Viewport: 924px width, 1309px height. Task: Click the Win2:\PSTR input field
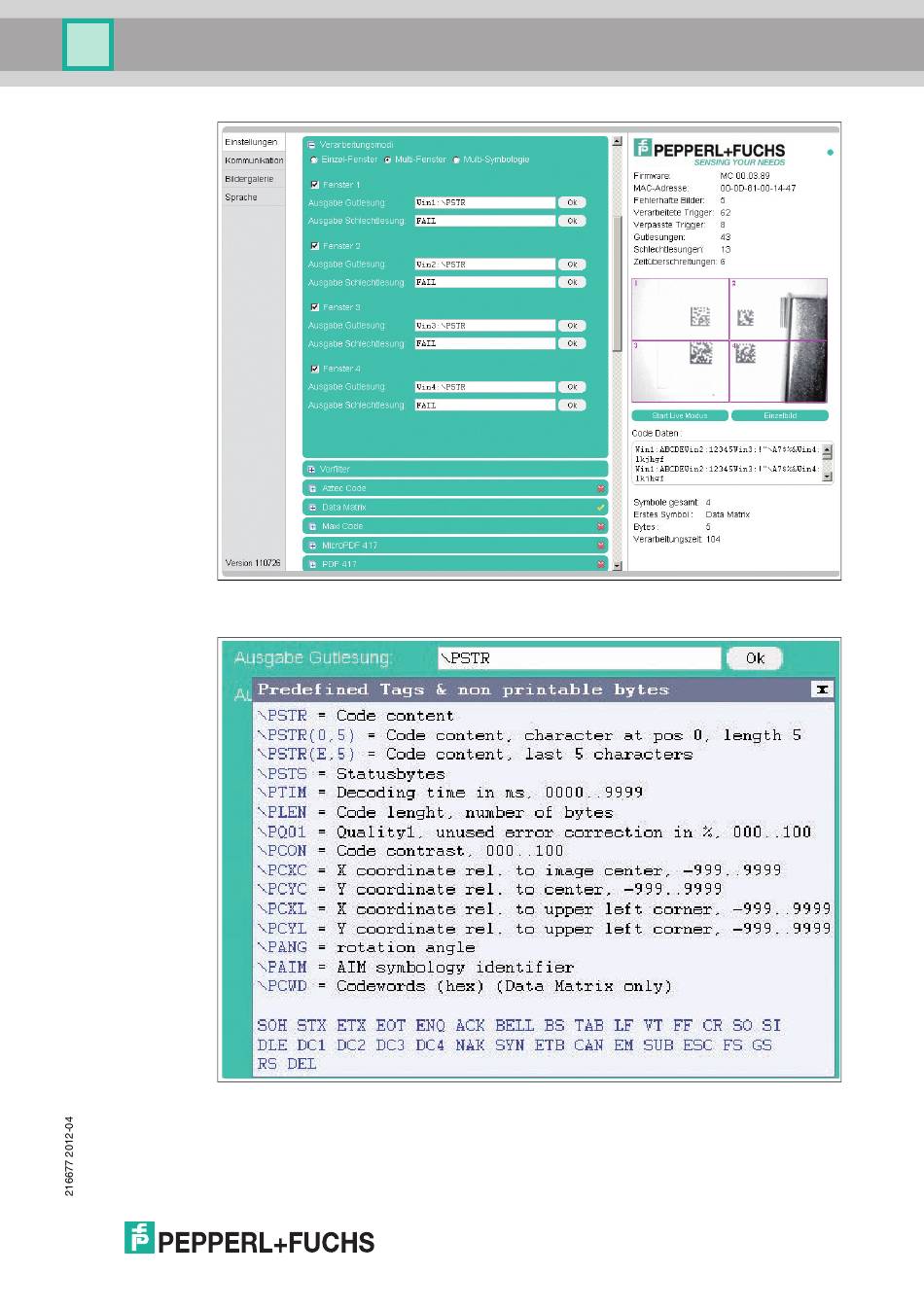click(484, 265)
